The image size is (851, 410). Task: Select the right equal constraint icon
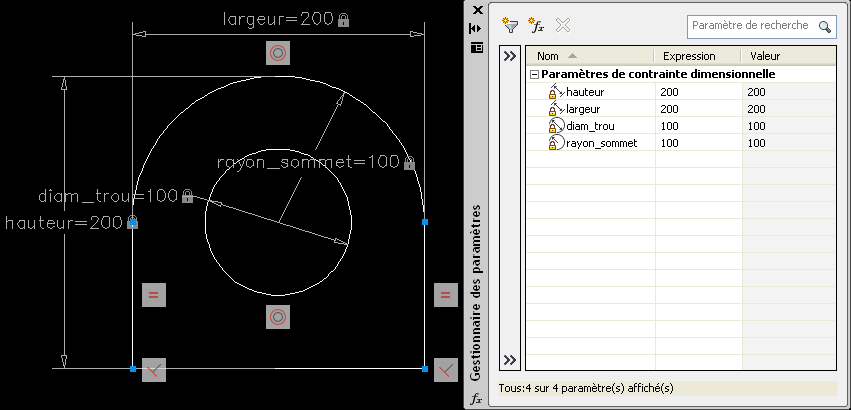446,295
